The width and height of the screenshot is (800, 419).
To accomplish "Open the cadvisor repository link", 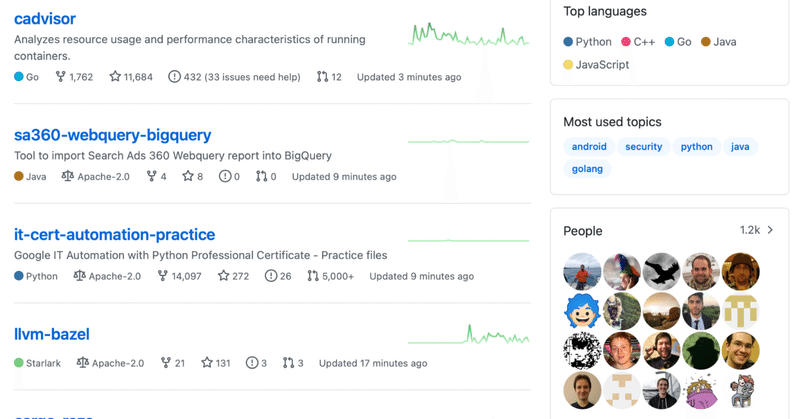I will coord(45,18).
